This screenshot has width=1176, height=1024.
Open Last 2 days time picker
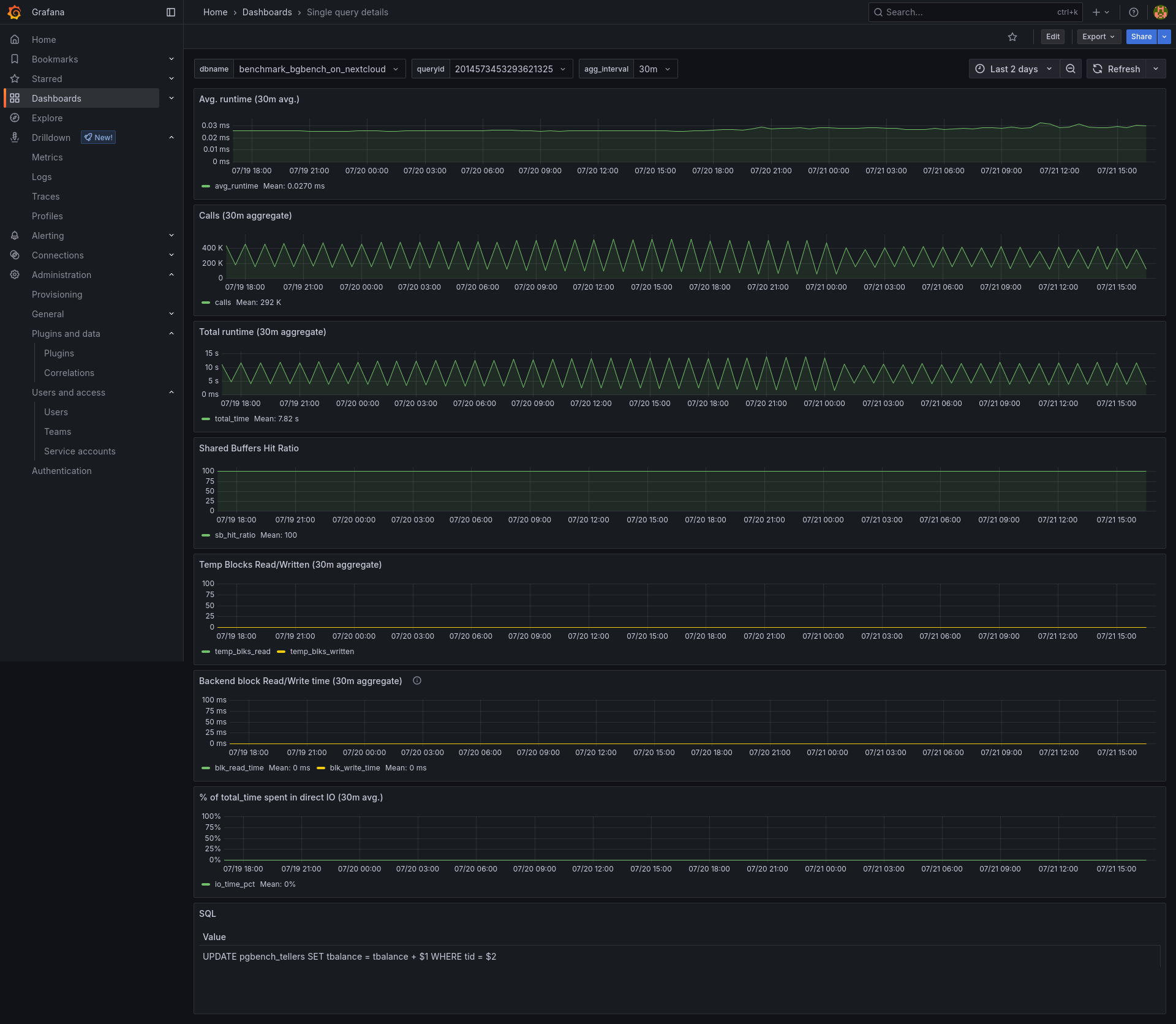point(1014,69)
